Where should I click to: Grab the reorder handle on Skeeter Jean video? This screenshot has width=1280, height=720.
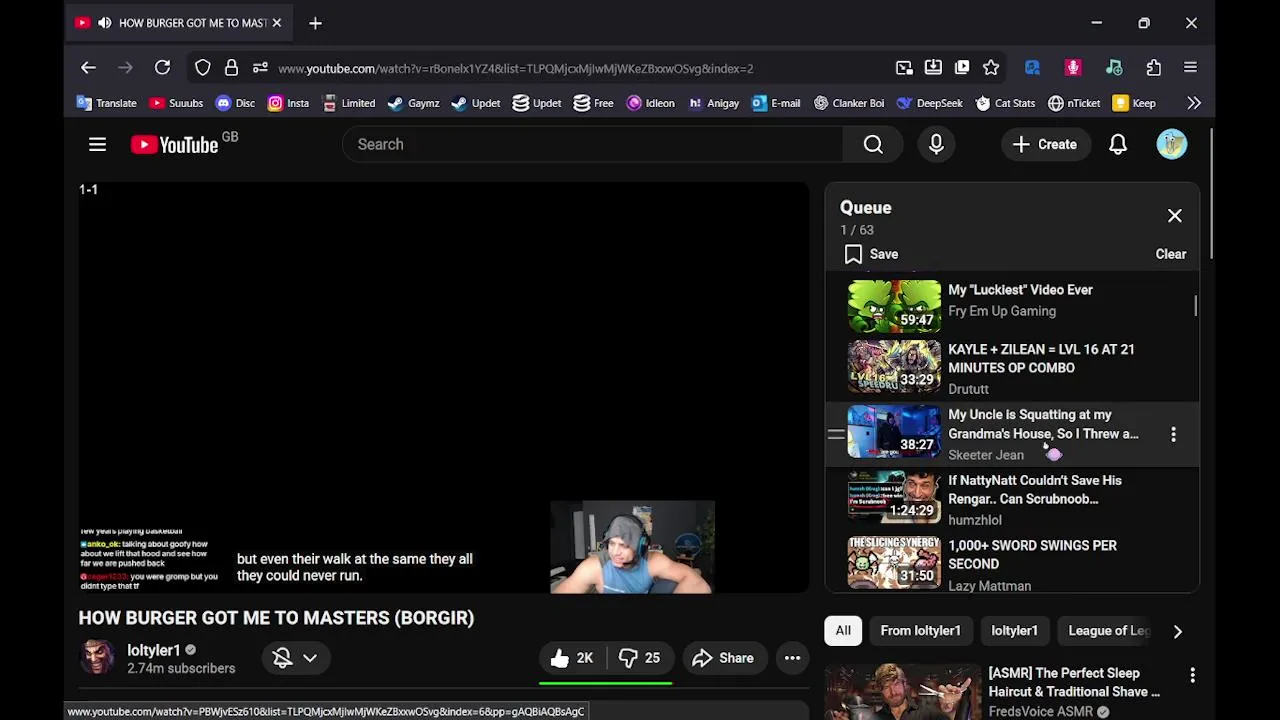tap(836, 435)
